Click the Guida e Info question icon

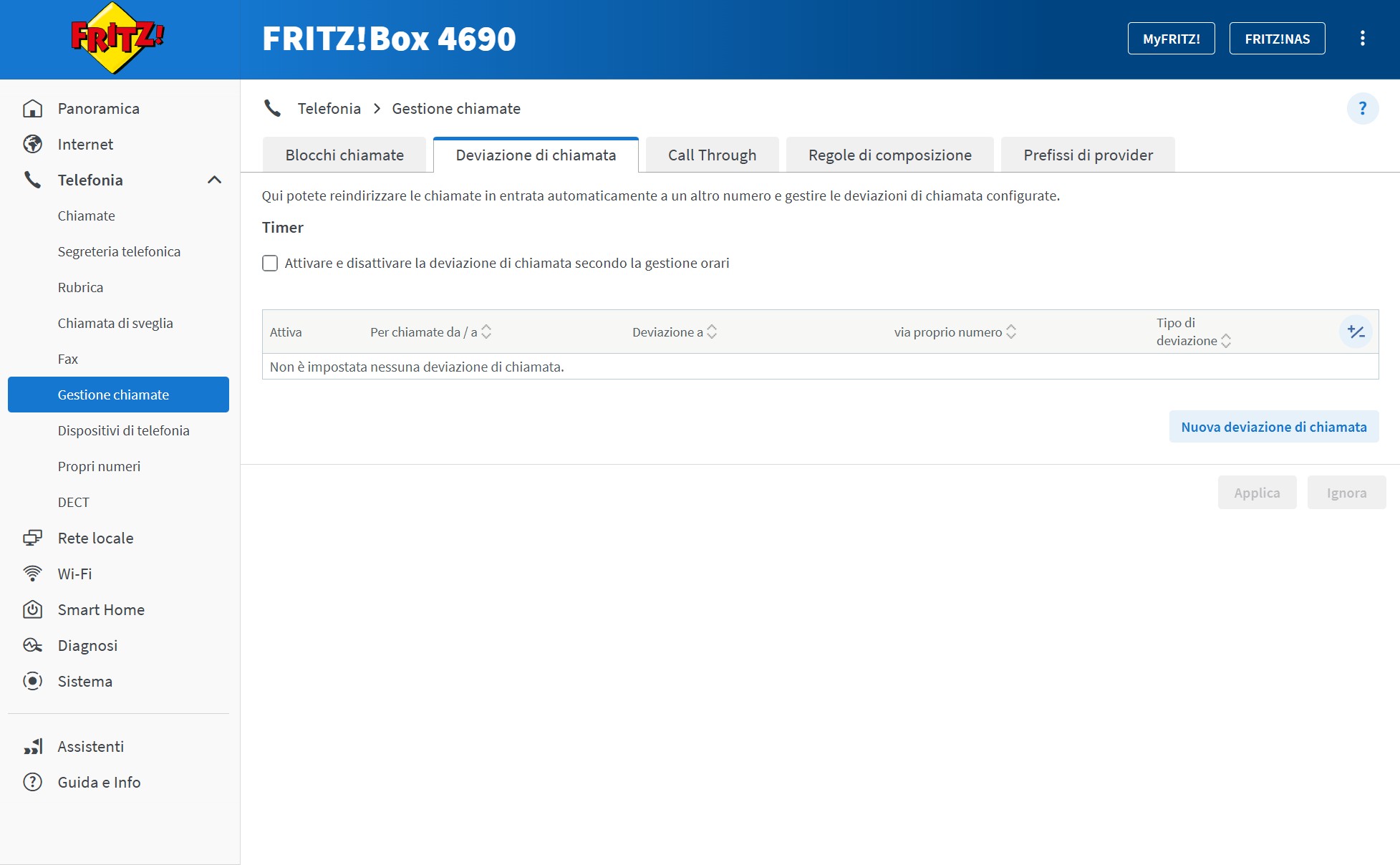pyautogui.click(x=32, y=783)
